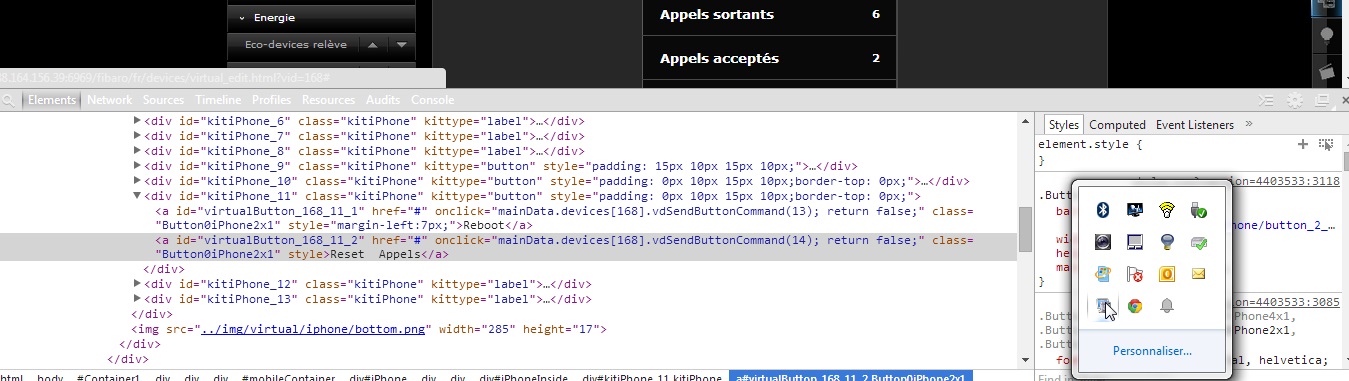Click the drive with green check tray icon
This screenshot has height=381, width=1349.
pos(1198,242)
